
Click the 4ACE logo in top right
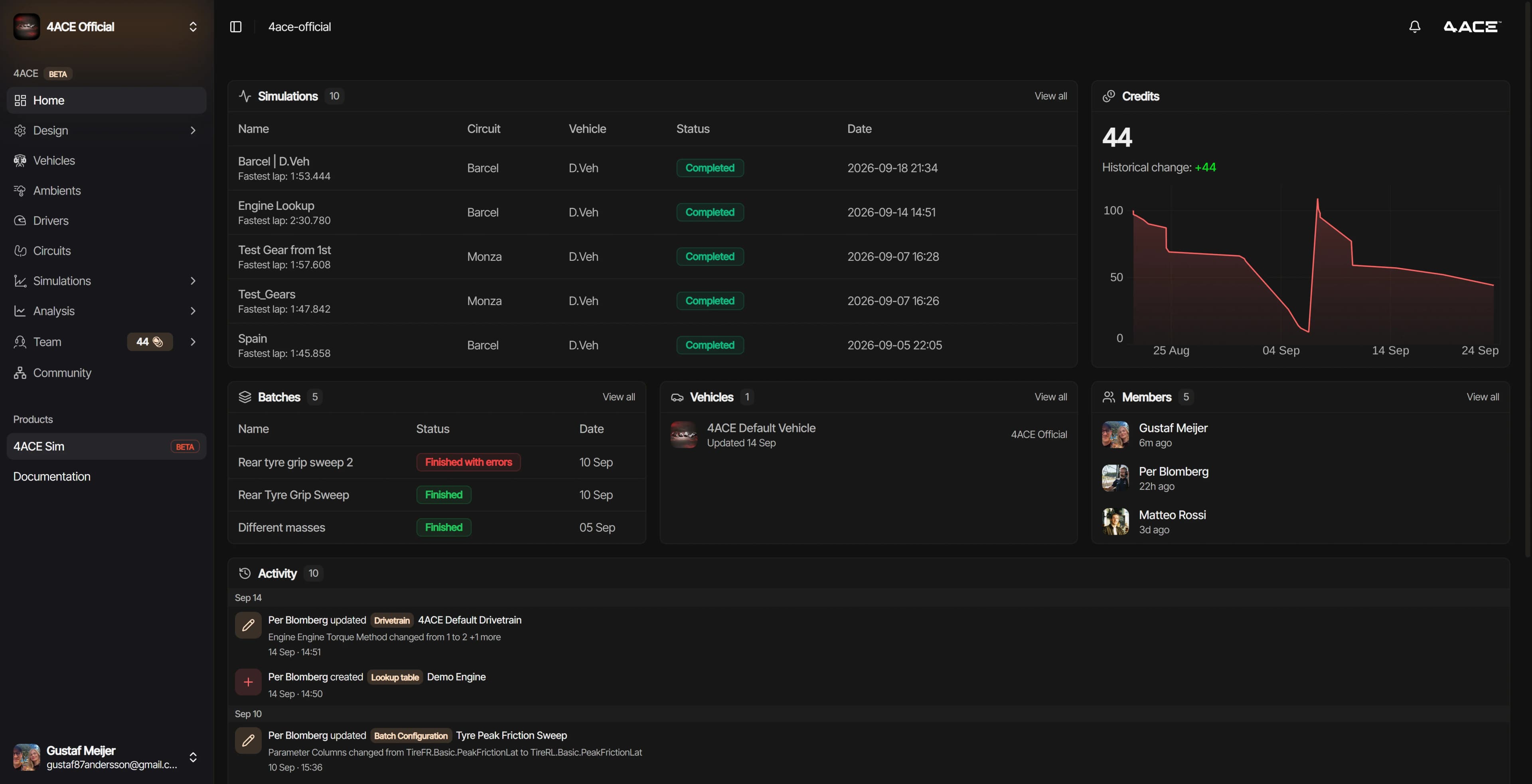point(1472,27)
